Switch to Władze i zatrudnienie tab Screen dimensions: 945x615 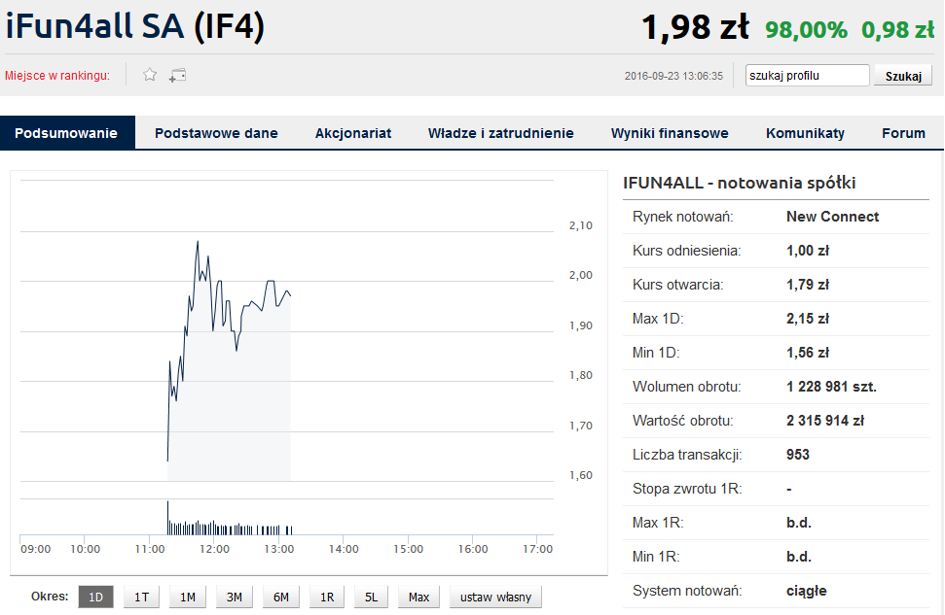501,133
